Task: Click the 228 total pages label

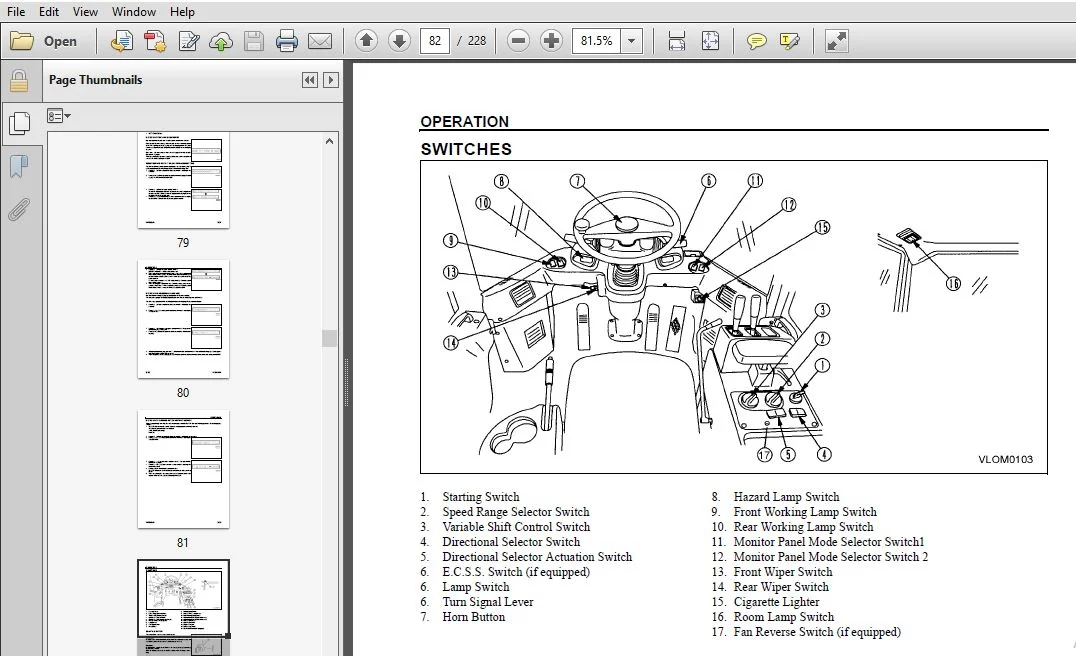Action: coord(476,41)
